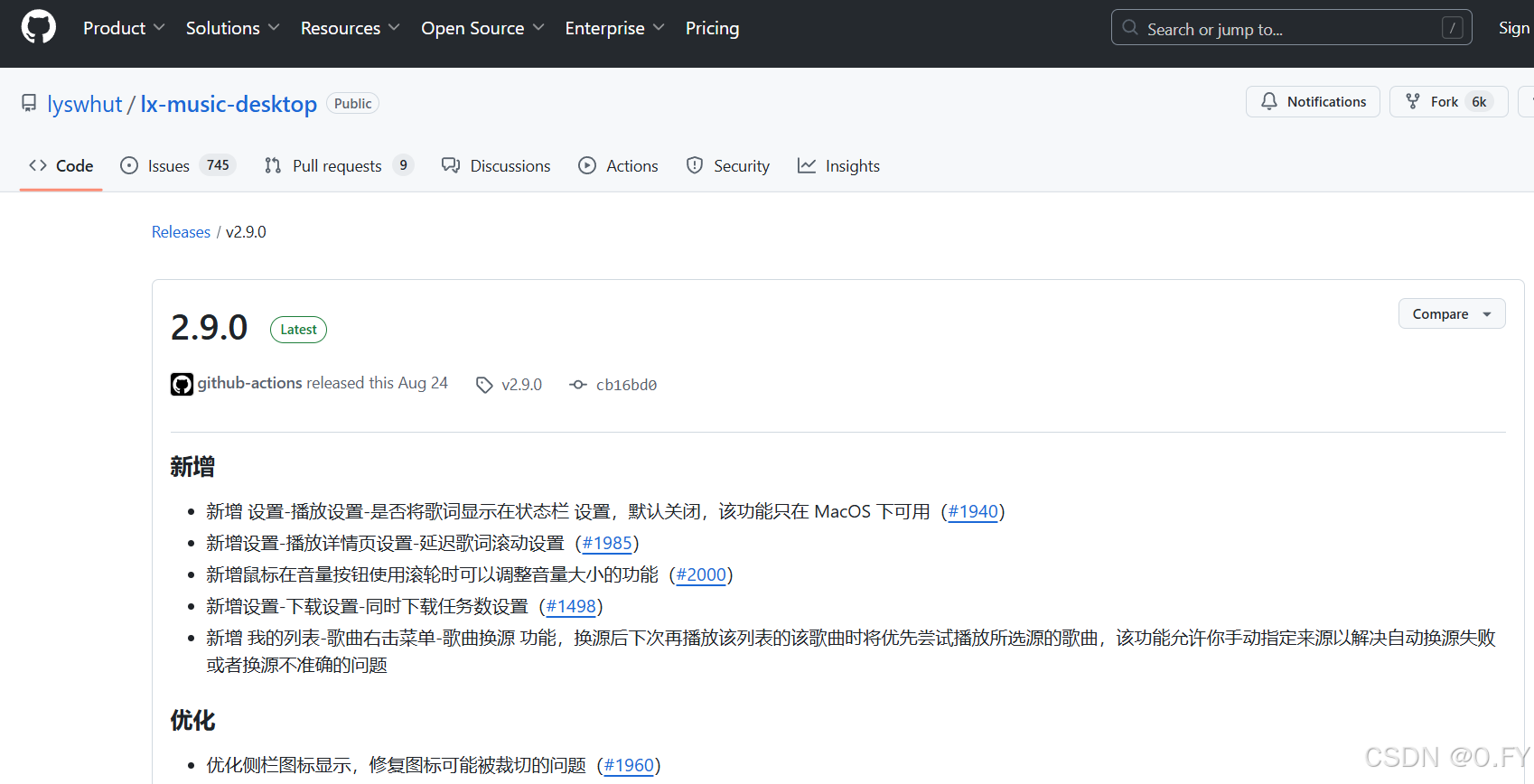Click the Issues circle icon
Screen dimensions: 1534x784
coord(129,165)
